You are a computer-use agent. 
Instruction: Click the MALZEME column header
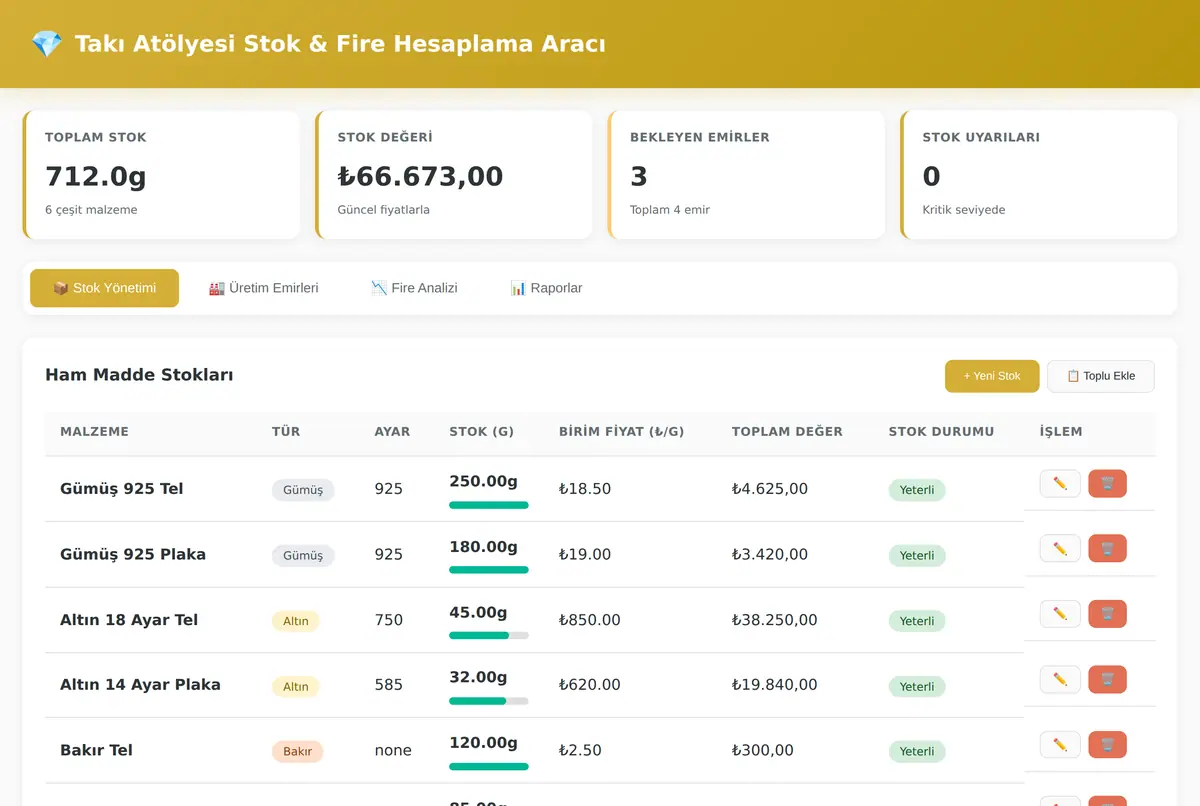point(94,432)
